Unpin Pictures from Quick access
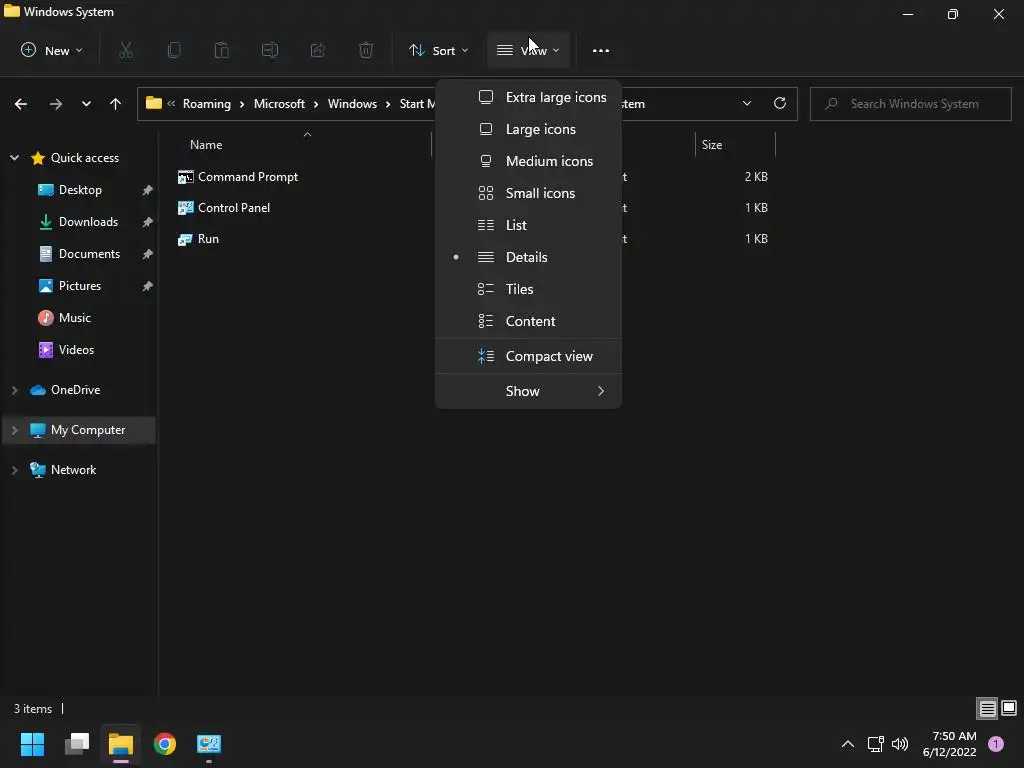Image resolution: width=1024 pixels, height=768 pixels. [148, 286]
